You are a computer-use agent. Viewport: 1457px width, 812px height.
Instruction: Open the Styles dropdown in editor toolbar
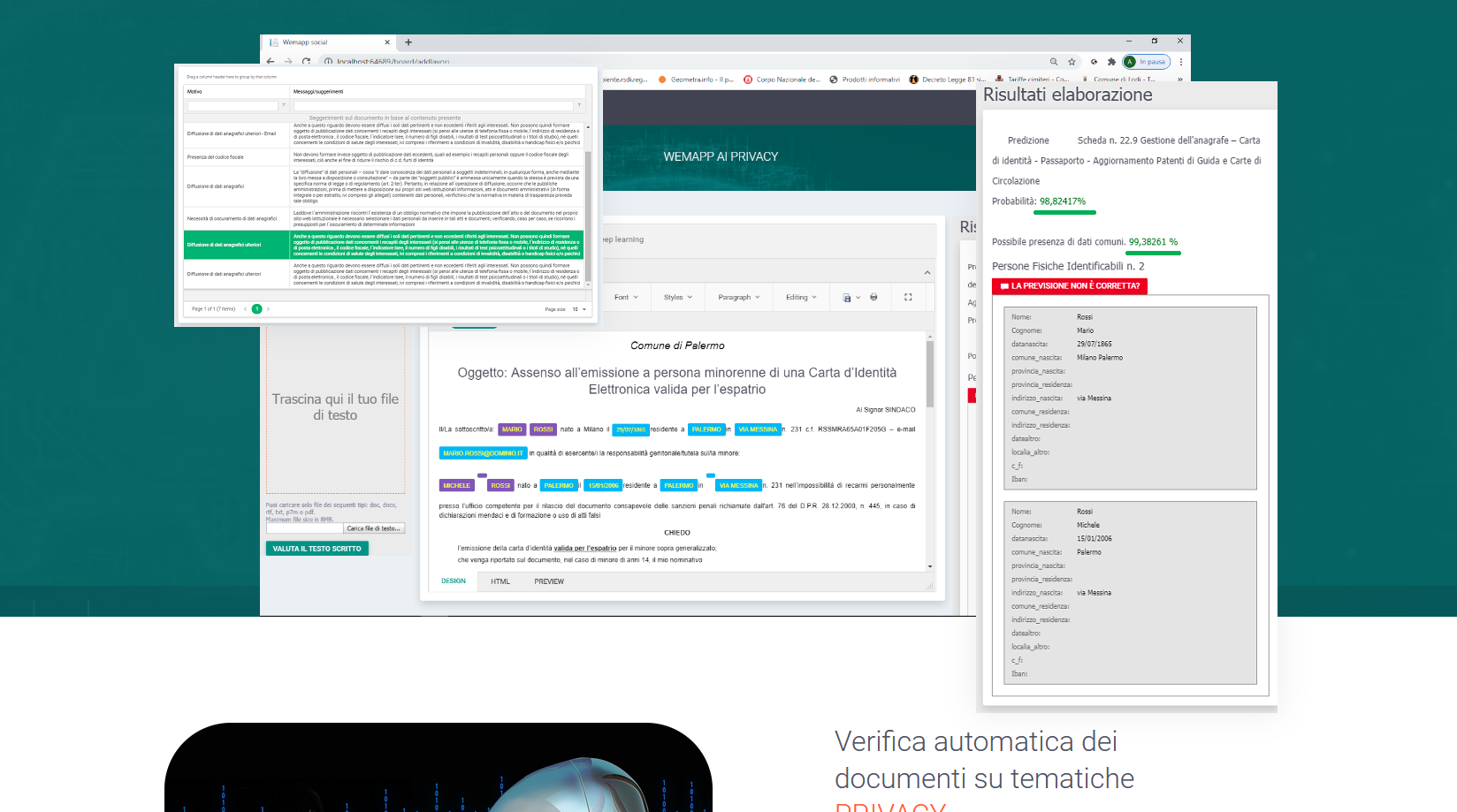(678, 298)
